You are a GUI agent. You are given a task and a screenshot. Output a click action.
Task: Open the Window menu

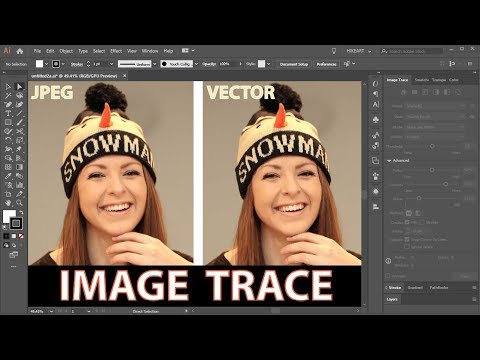[x=150, y=51]
